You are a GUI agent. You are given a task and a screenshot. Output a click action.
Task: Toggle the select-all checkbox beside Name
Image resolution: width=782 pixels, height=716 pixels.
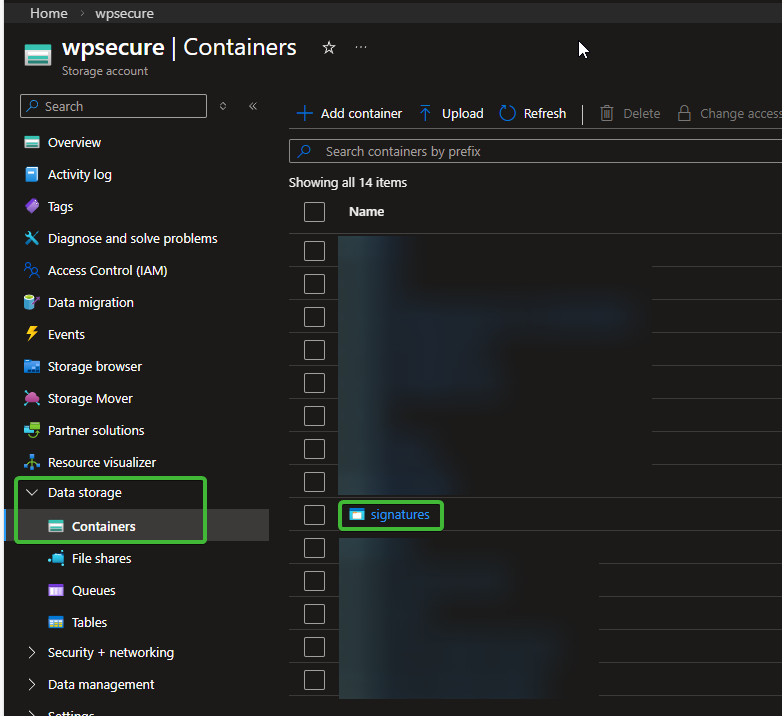315,212
